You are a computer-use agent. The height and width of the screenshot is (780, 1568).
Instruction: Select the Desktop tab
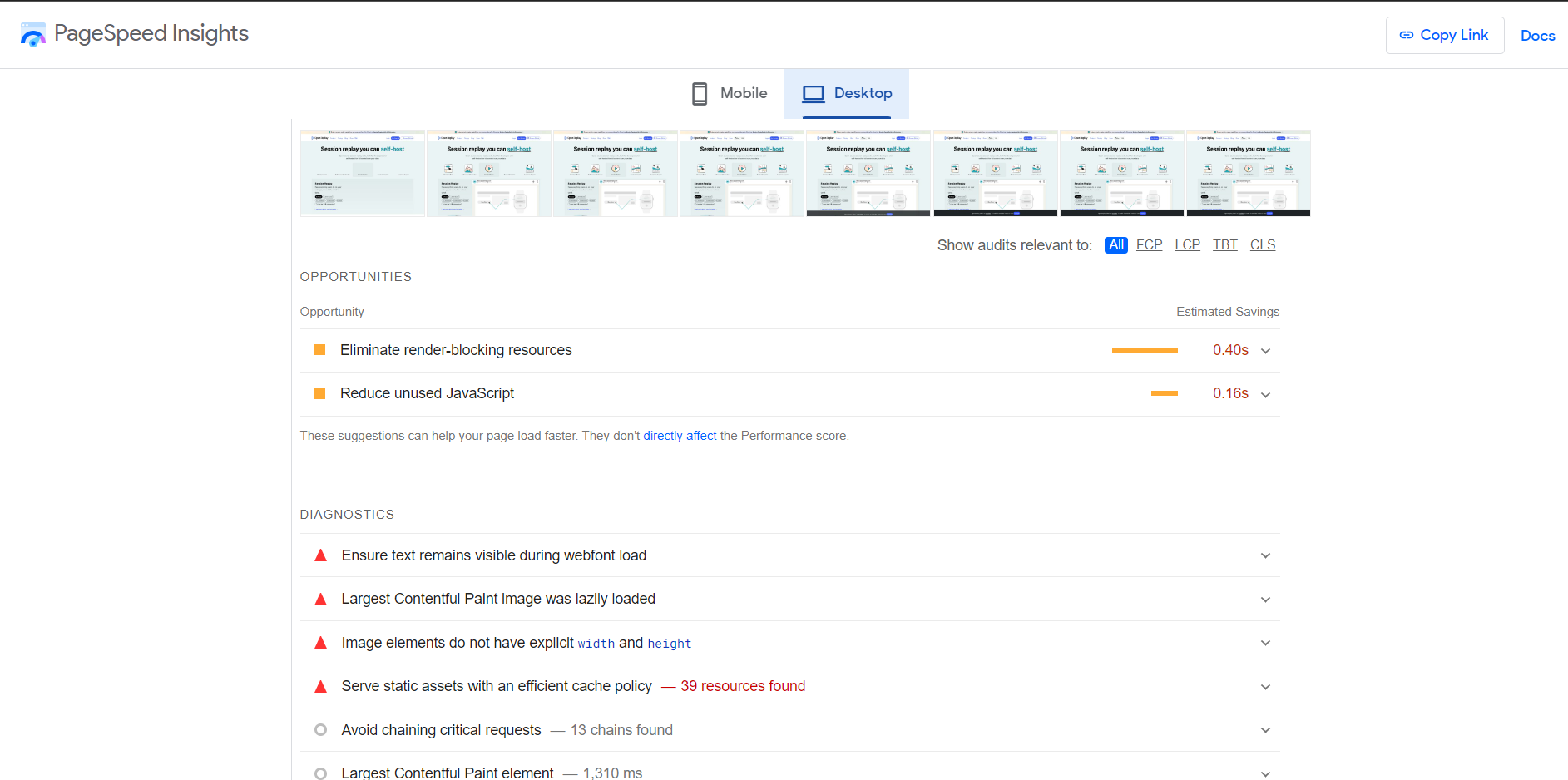(x=847, y=93)
